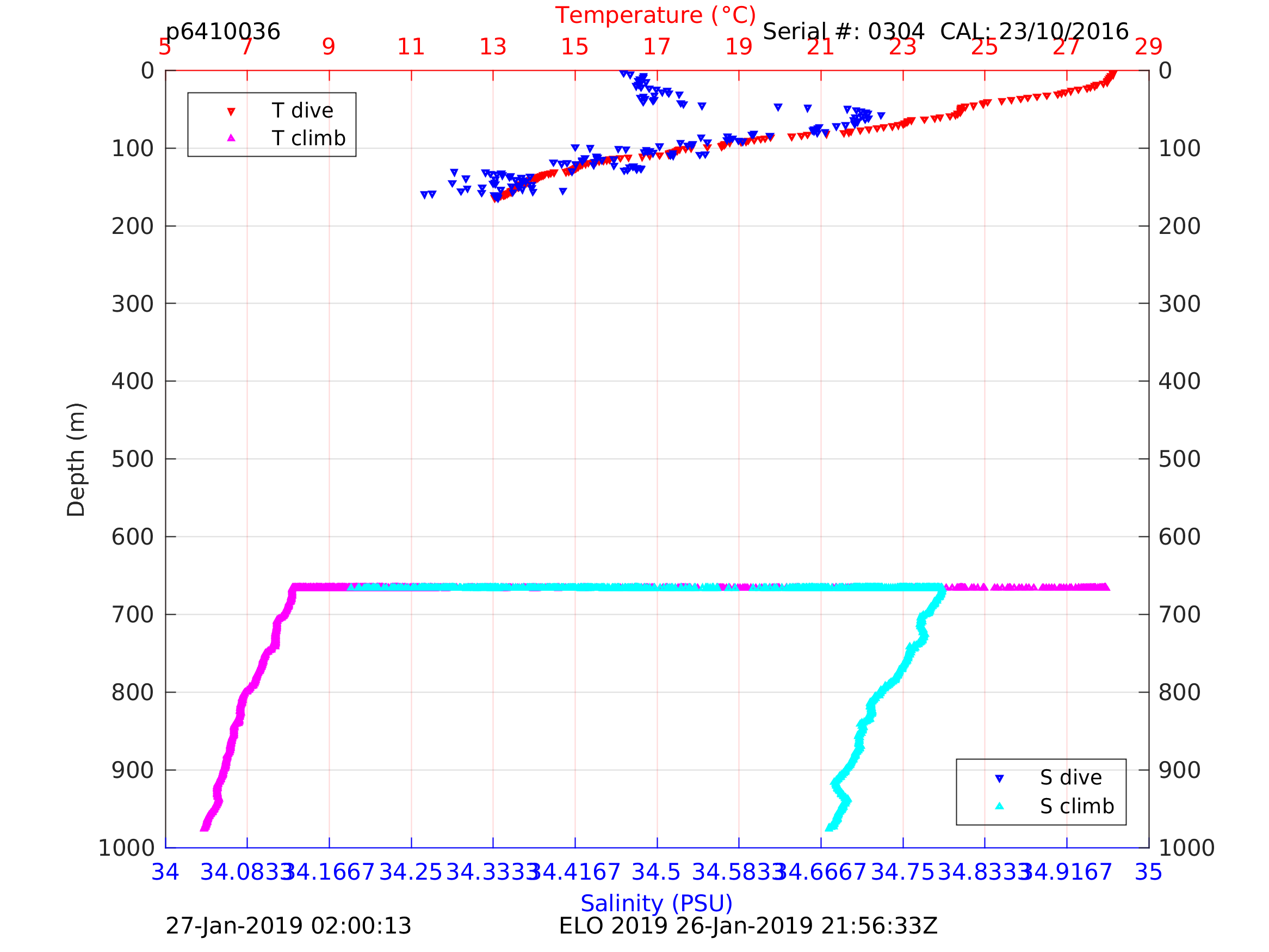Click the right depth tick label '900'
This screenshot has height=952, width=1269.
point(1179,770)
